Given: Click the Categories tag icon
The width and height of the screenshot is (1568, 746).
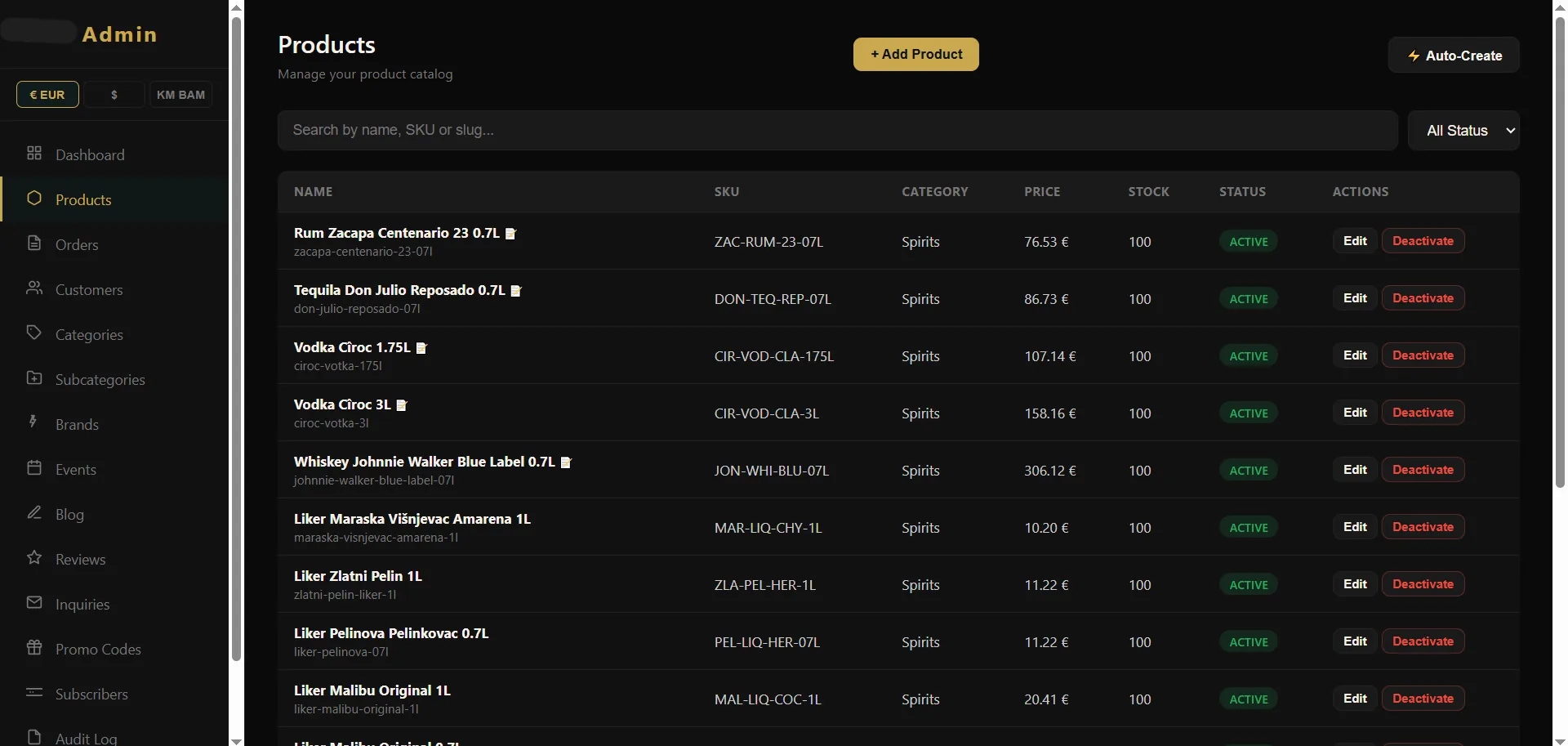Looking at the screenshot, I should tap(34, 333).
